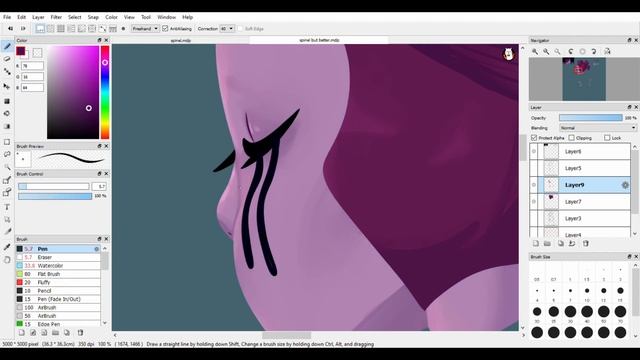640x360 pixels.
Task: Select the Eraser brush in Brush list
Action: pos(58,258)
